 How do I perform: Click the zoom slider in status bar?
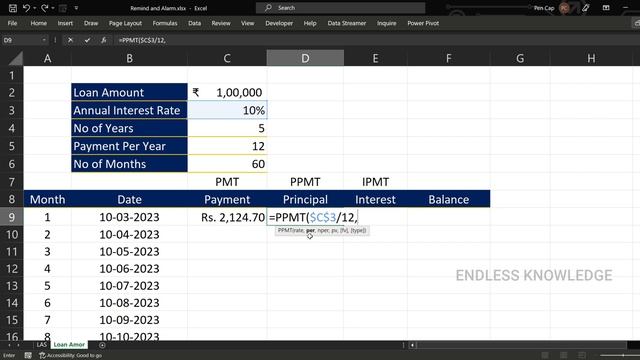coord(622,356)
